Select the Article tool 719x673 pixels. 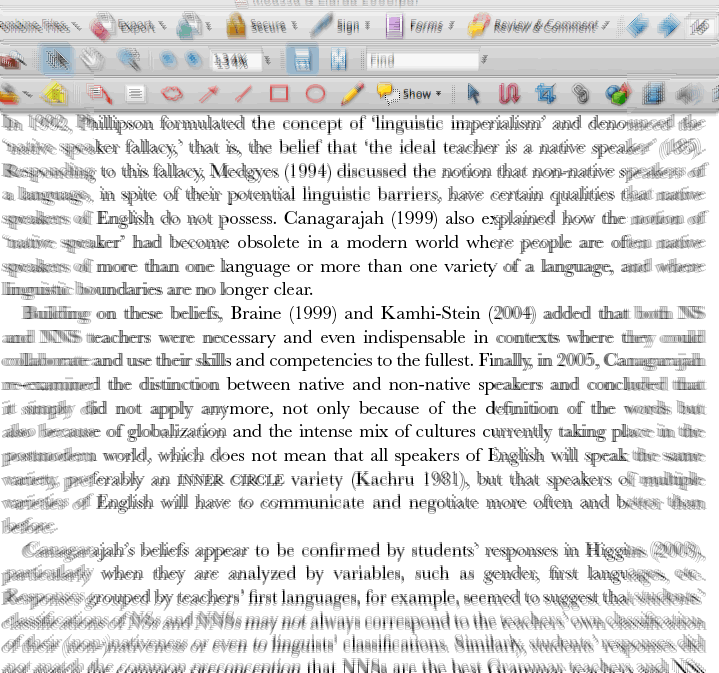[509, 95]
